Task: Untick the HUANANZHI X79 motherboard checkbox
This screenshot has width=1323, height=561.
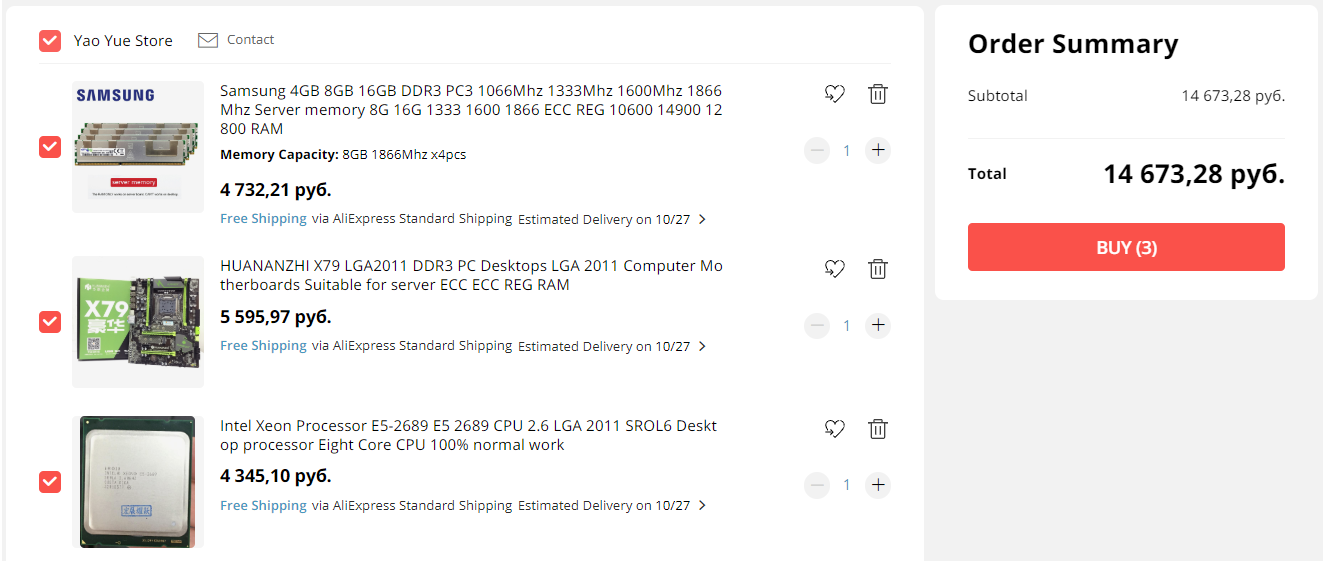Action: tap(50, 322)
